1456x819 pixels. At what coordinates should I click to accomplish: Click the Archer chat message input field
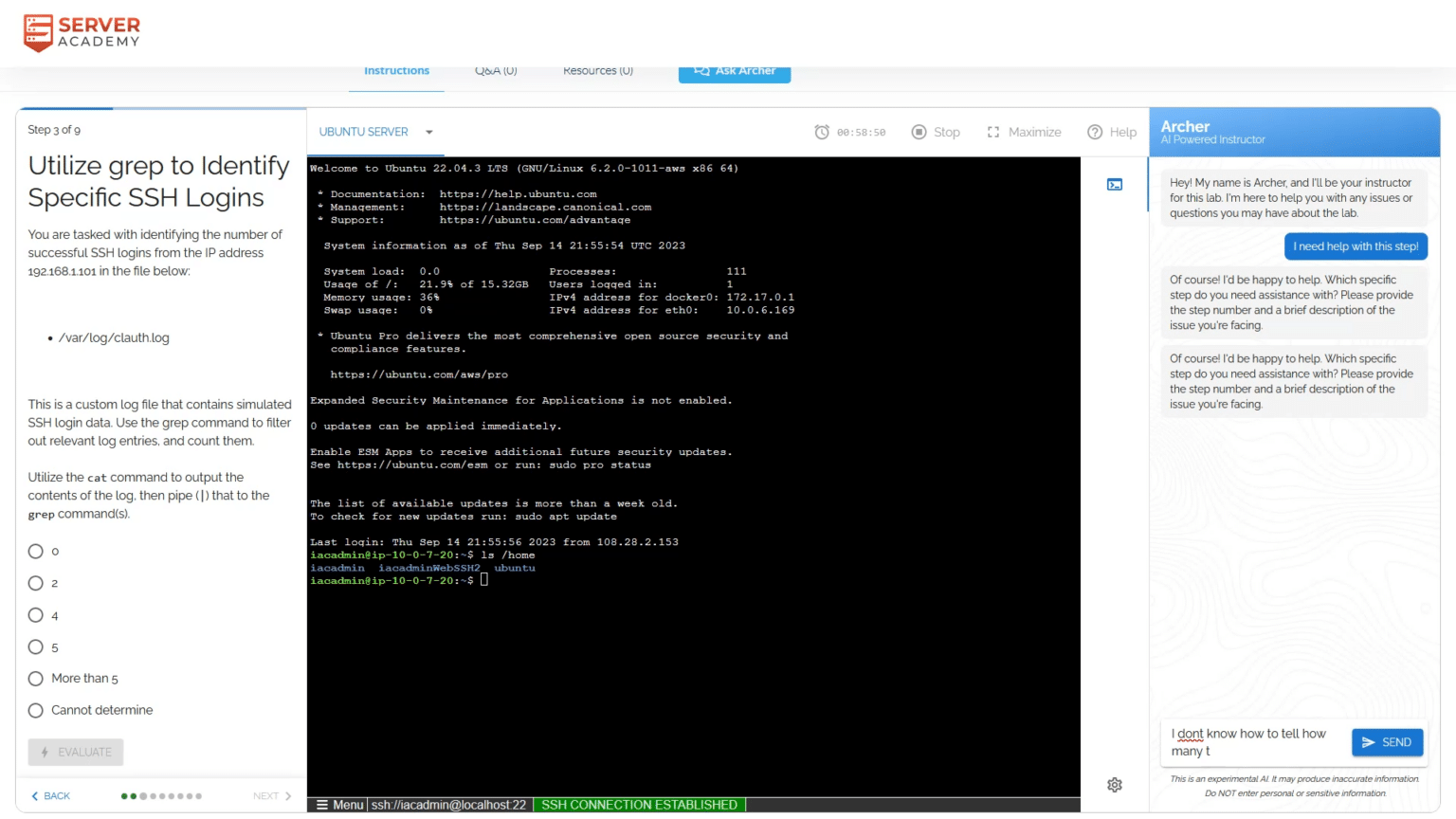[1253, 742]
